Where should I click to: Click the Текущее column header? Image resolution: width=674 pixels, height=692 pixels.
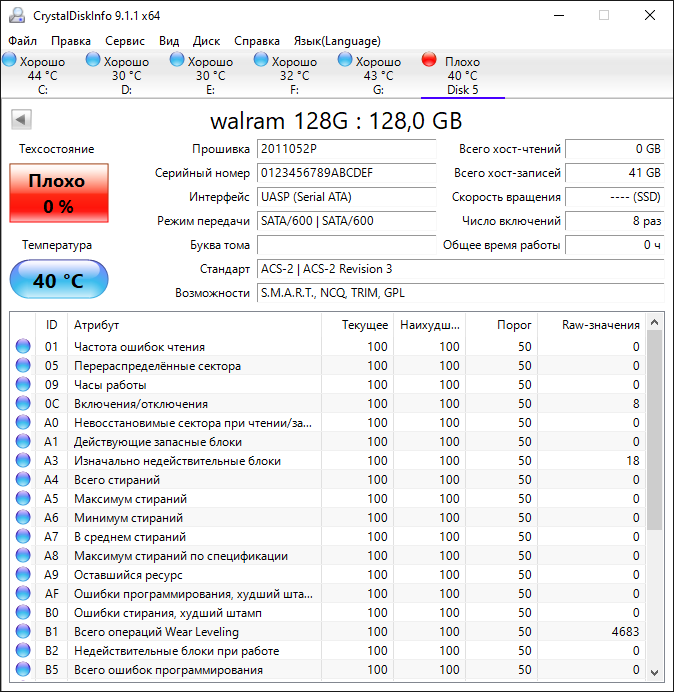(x=358, y=325)
